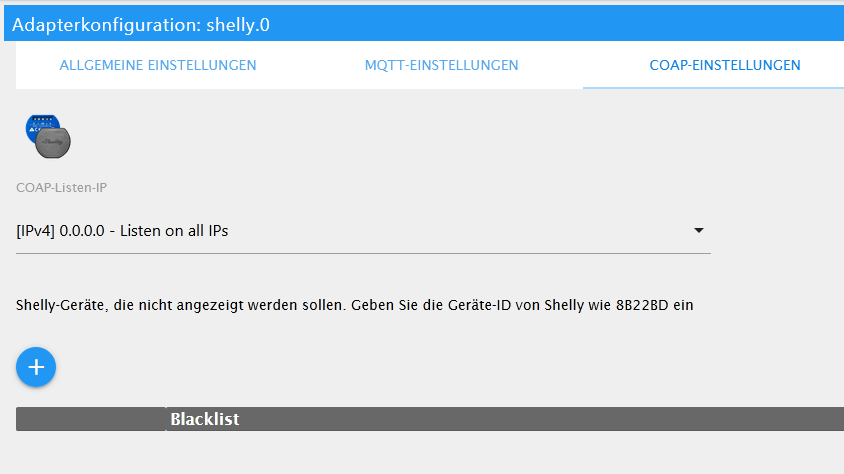Click the Shelly-Geräte blacklist description text
Viewport: 844px width, 474px height.
(x=355, y=305)
